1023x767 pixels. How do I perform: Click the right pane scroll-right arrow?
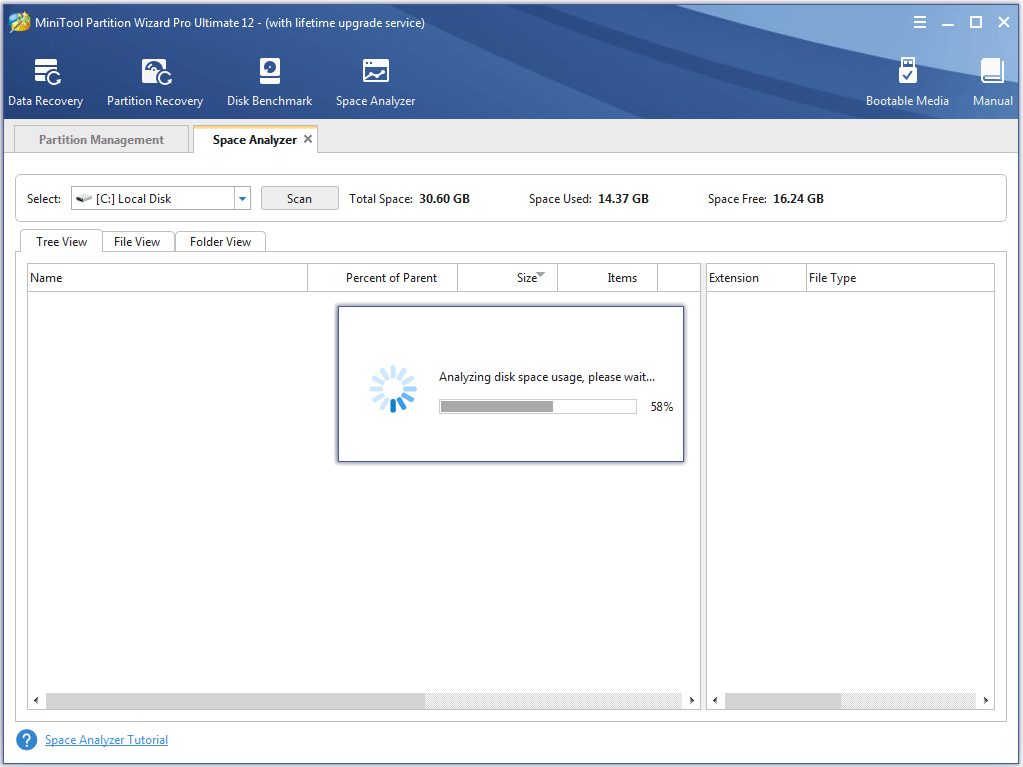pyautogui.click(x=986, y=700)
